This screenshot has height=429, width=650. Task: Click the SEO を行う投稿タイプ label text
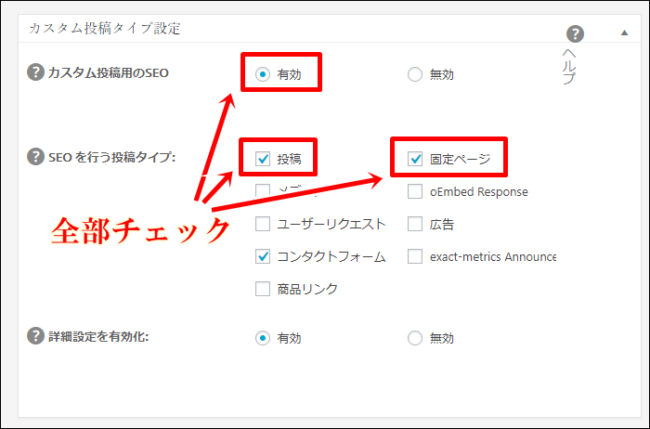112,157
